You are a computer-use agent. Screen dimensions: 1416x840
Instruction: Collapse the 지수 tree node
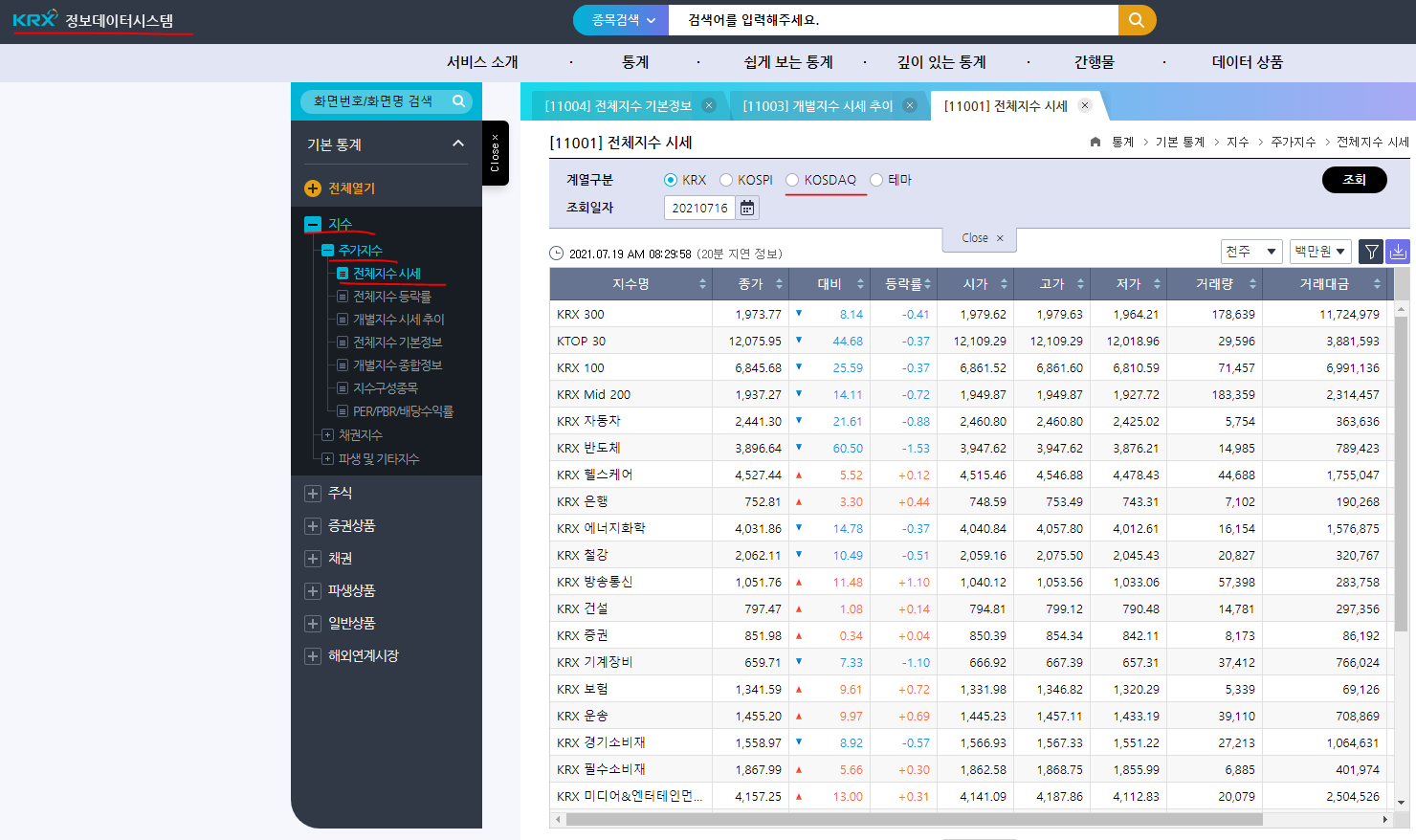point(313,225)
